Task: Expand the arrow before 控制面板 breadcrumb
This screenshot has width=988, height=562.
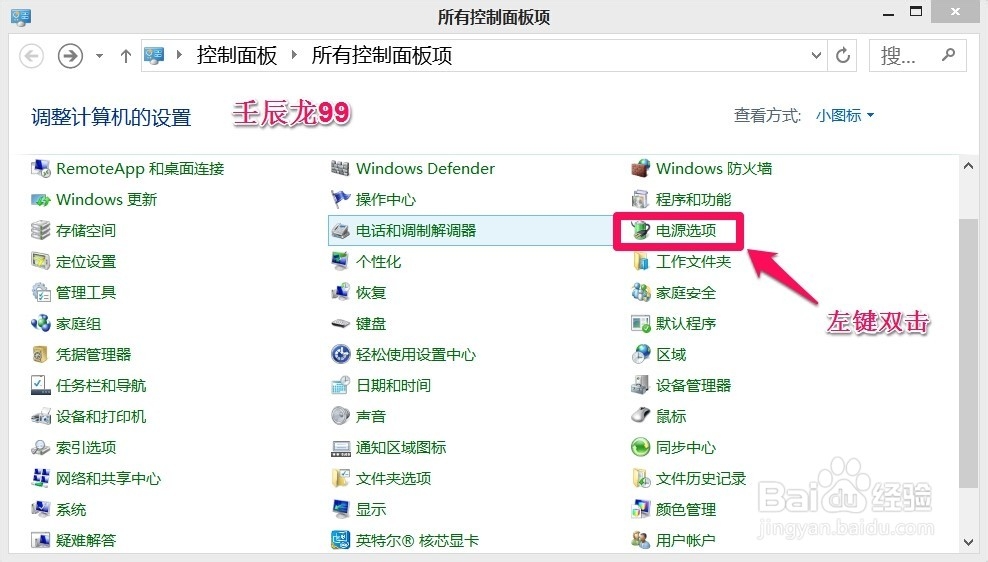Action: coord(179,55)
